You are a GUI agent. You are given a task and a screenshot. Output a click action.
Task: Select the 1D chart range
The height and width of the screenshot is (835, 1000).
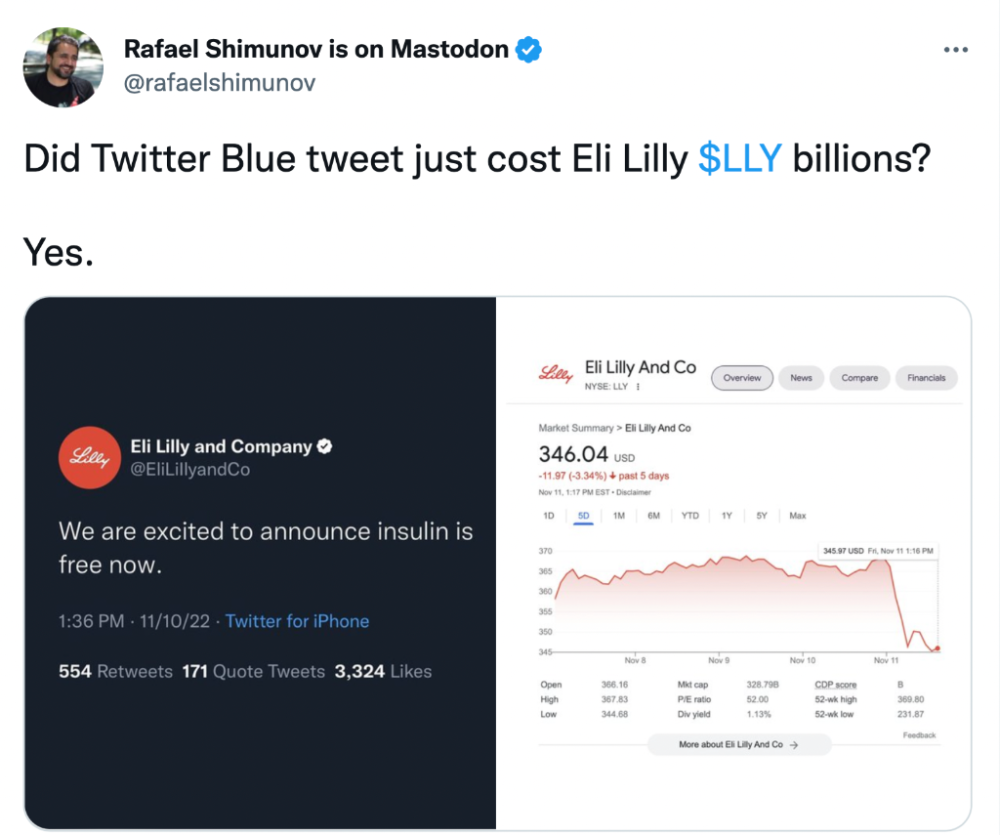pyautogui.click(x=548, y=515)
